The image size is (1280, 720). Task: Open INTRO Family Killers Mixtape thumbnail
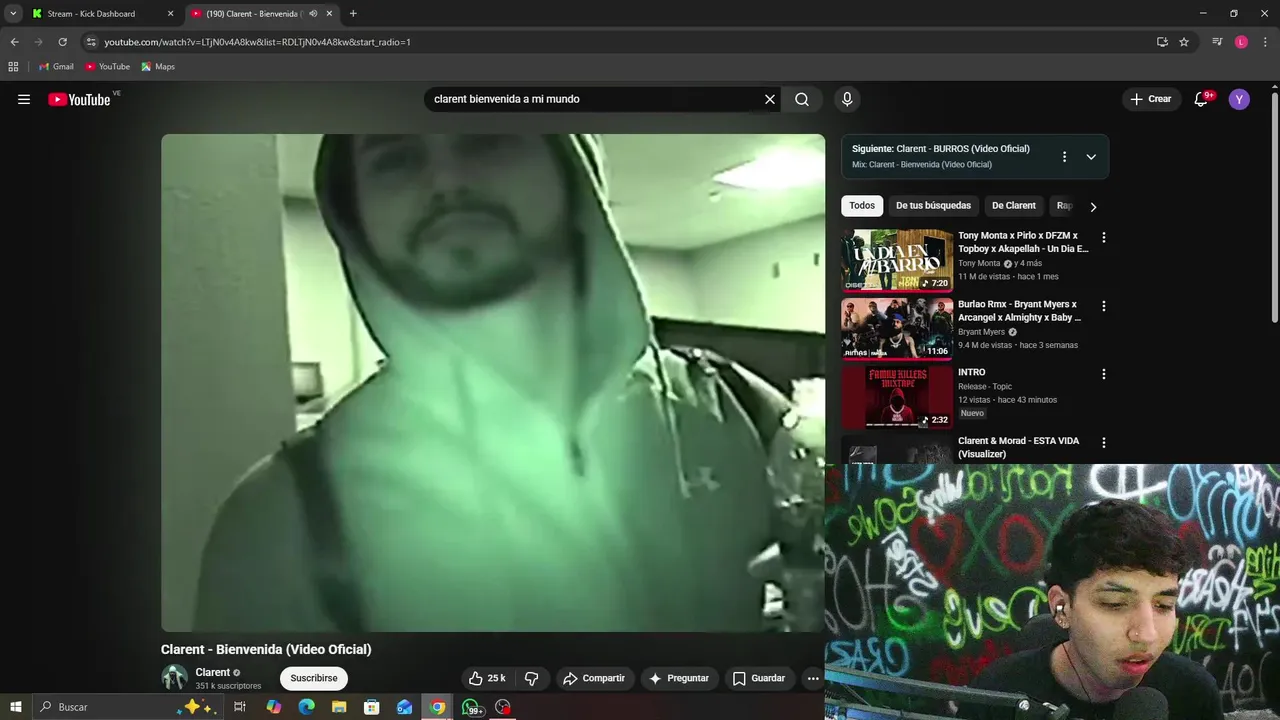click(x=897, y=396)
